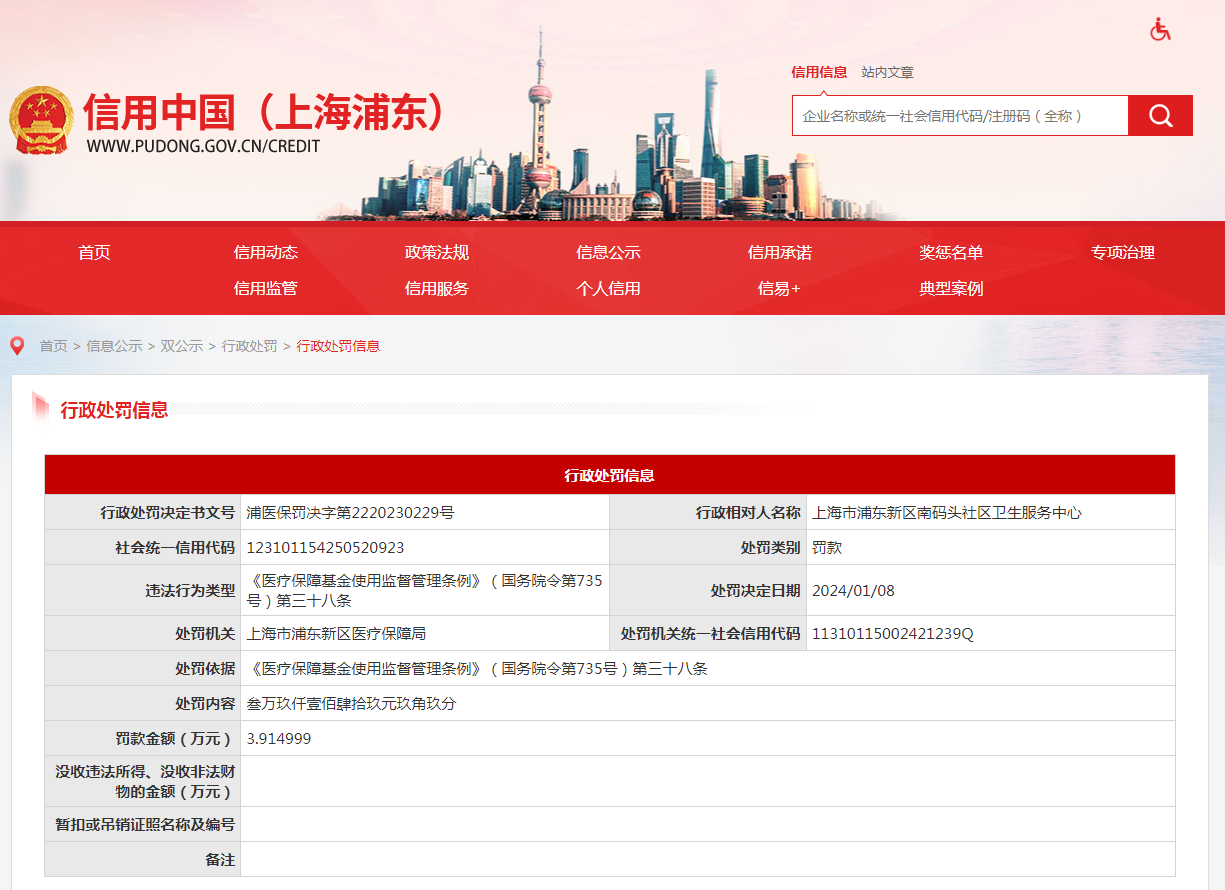Image resolution: width=1225 pixels, height=890 pixels.
Task: Click the amount text 叁万玖仟壹佰肆拾玖元玖角玖分
Action: click(x=351, y=704)
